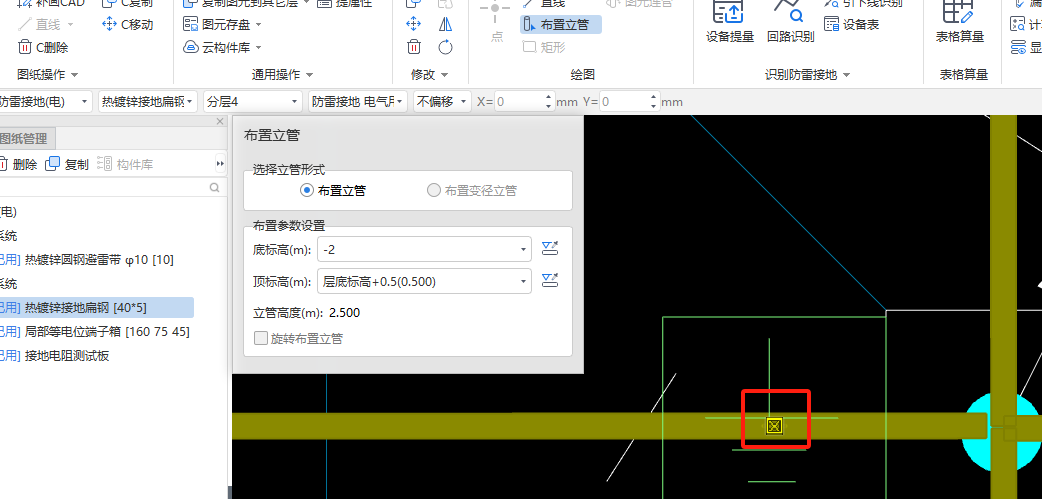Screen dimensions: 1042x499
Task: Choose the rotate icon in 修改 group
Action: pyautogui.click(x=445, y=47)
